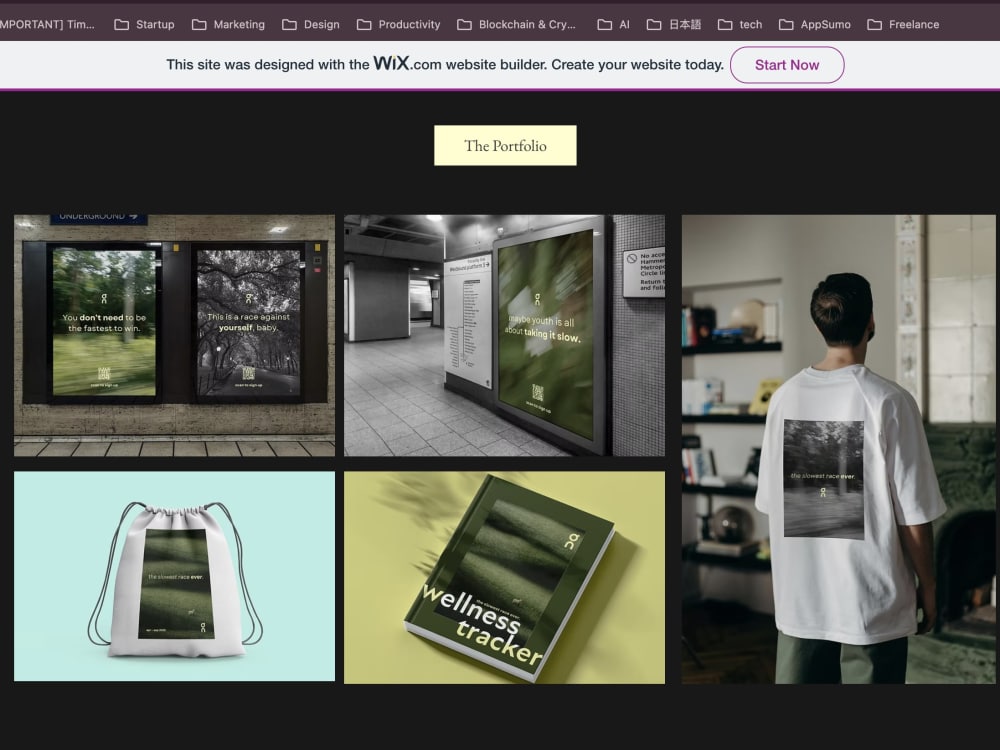Open the tech bookmarks folder

740,24
